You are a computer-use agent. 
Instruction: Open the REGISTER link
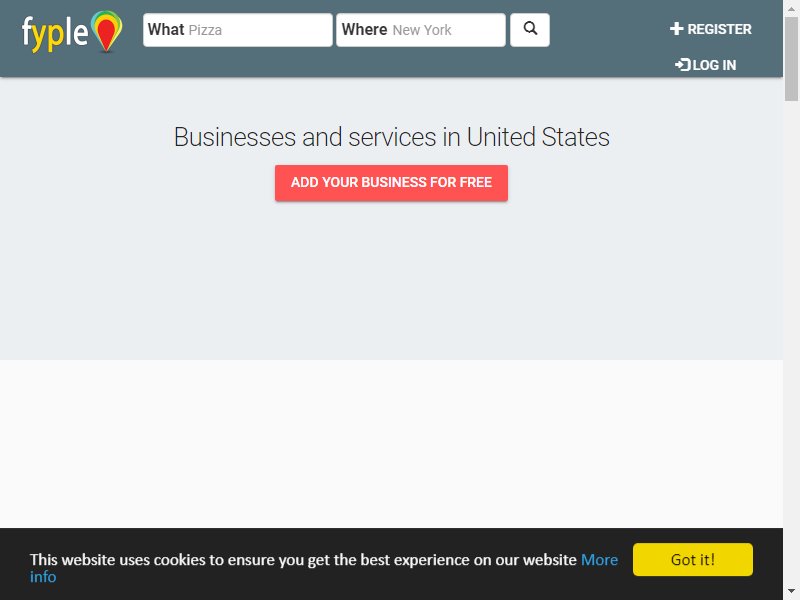tap(710, 29)
